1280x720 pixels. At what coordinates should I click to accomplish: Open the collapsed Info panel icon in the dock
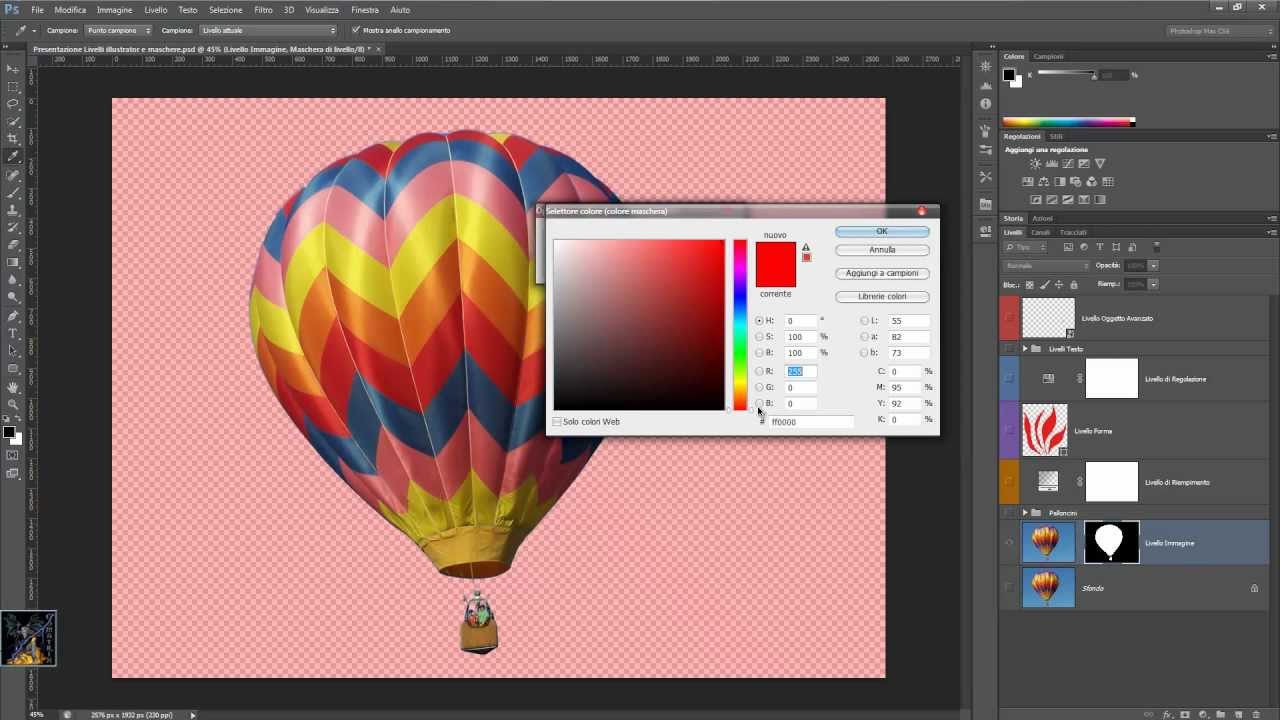[986, 104]
